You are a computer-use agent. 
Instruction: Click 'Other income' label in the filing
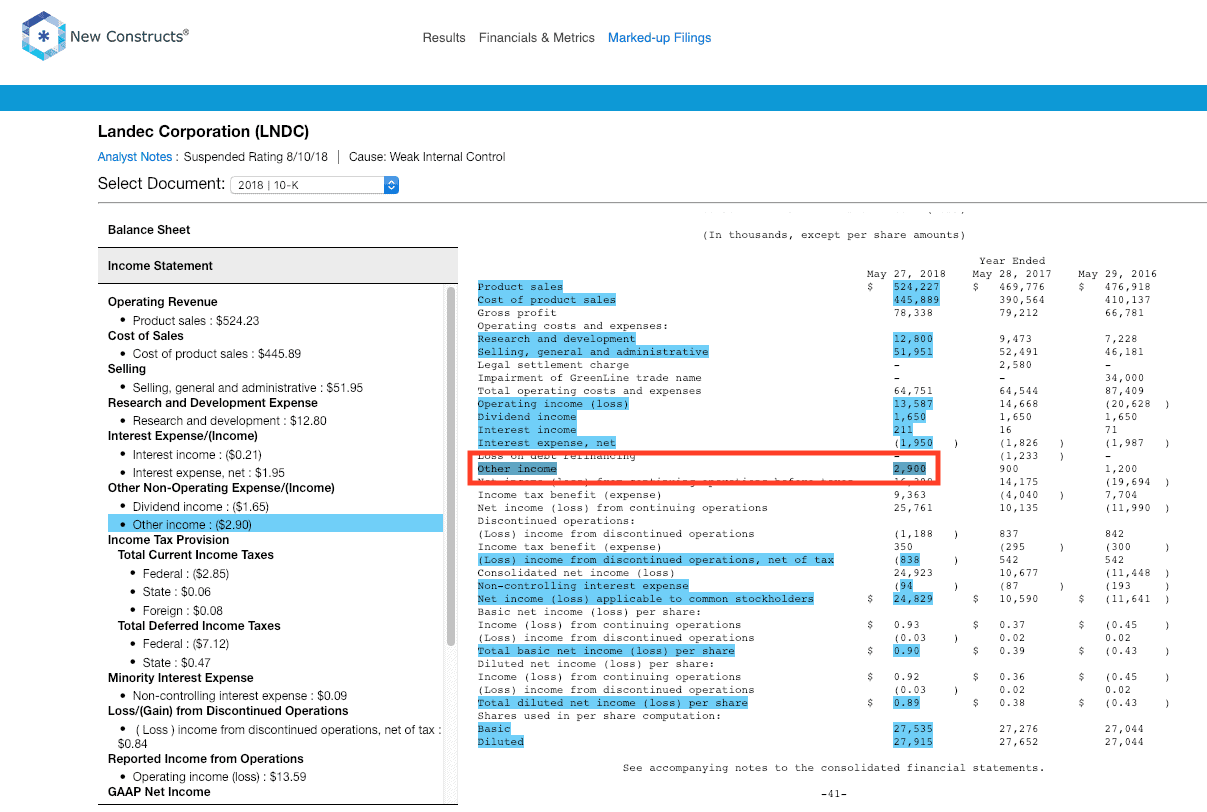click(x=517, y=469)
